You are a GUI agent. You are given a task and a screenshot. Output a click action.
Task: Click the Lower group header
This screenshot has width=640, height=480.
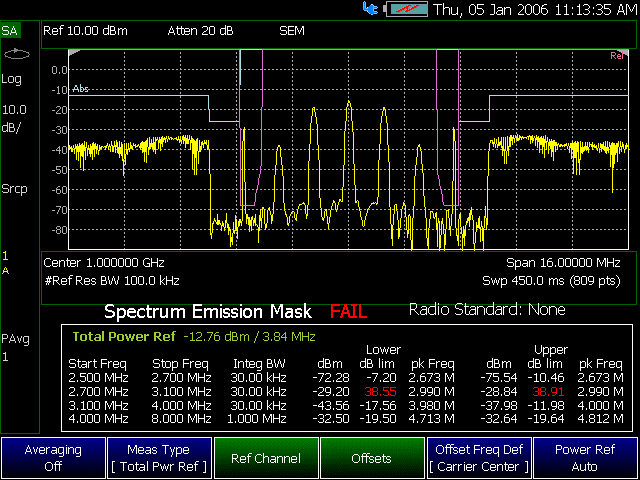(x=383, y=350)
